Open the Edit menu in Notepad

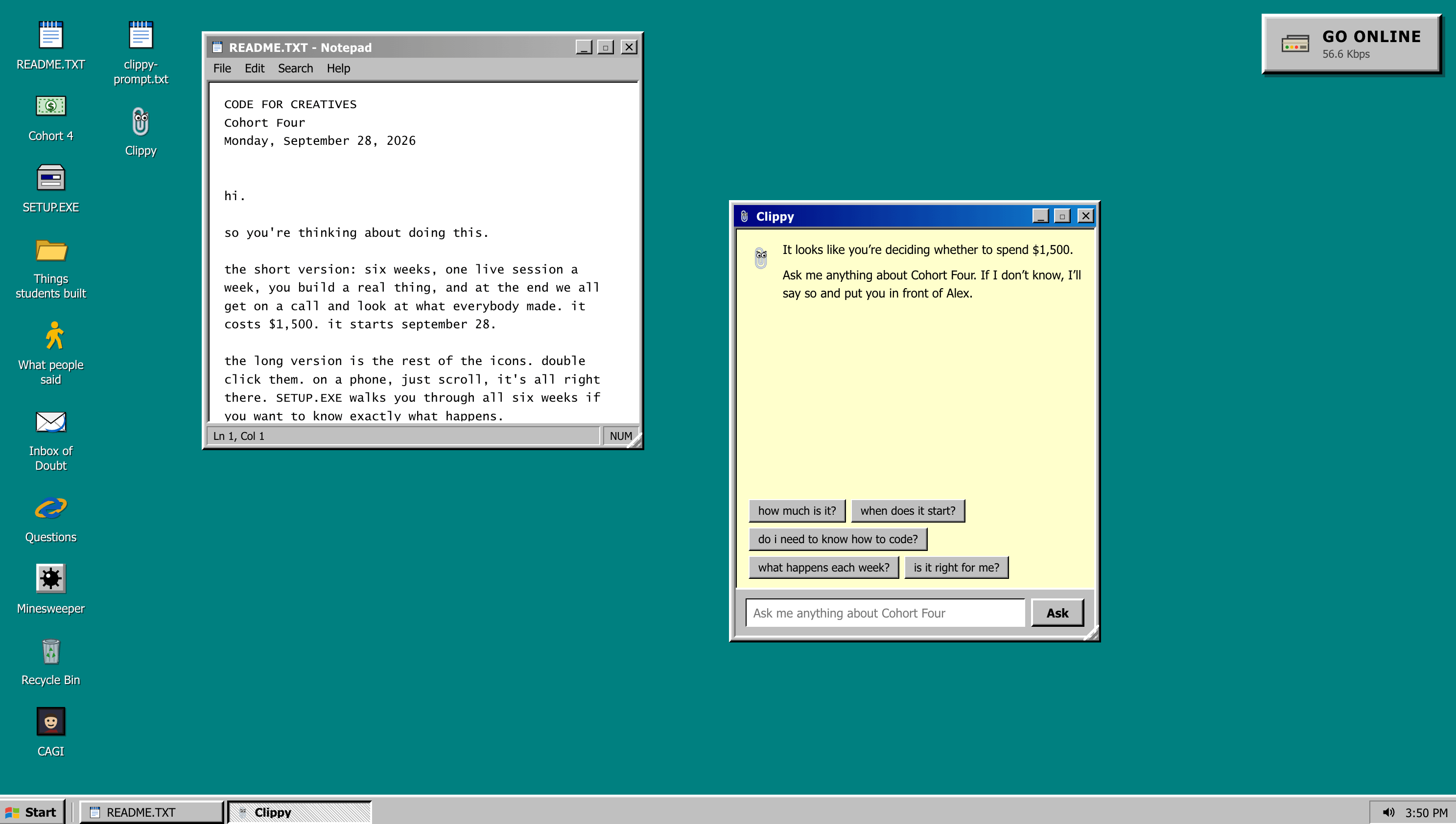pos(254,69)
